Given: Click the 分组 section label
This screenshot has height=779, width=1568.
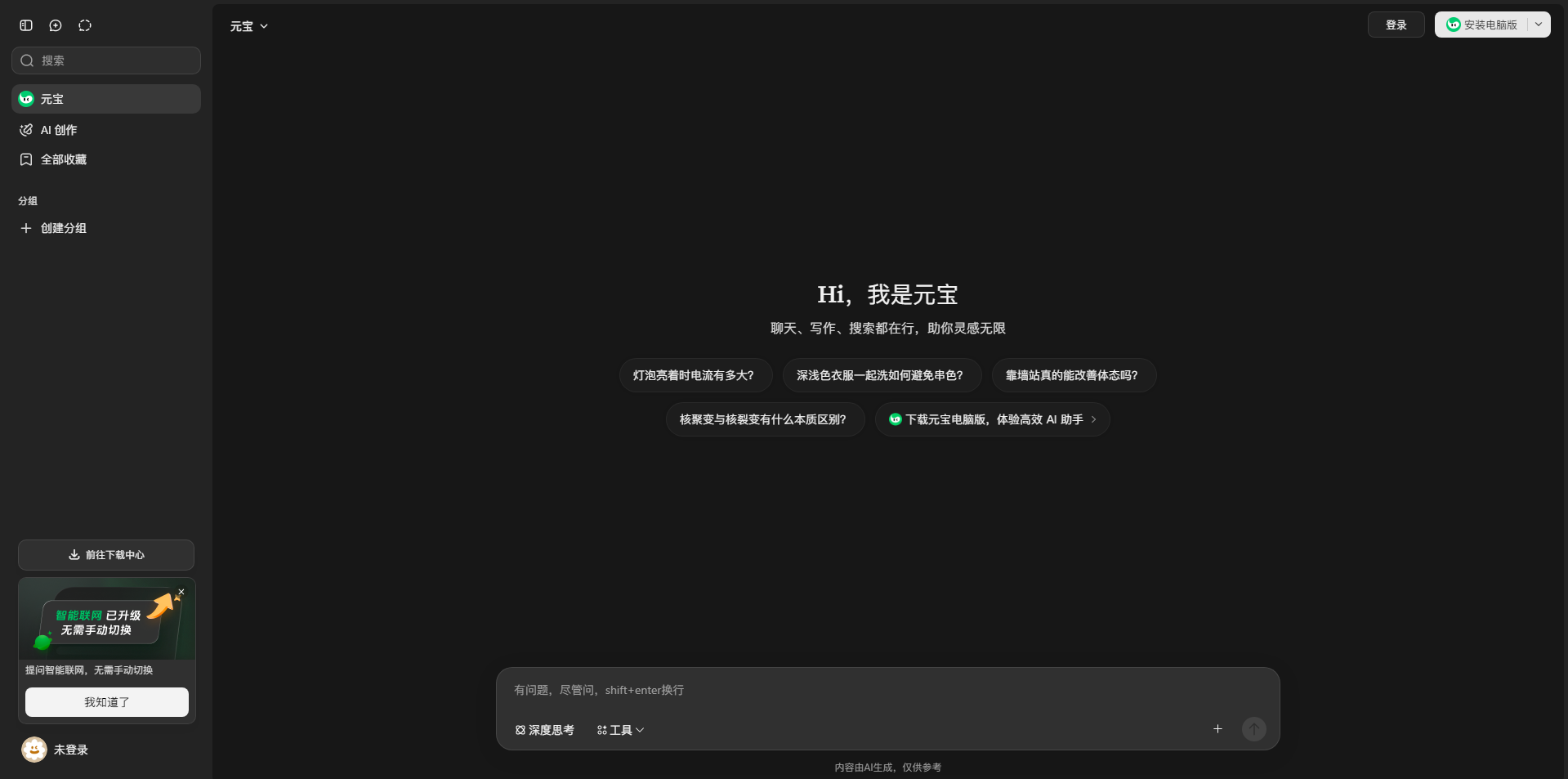Looking at the screenshot, I should point(28,201).
